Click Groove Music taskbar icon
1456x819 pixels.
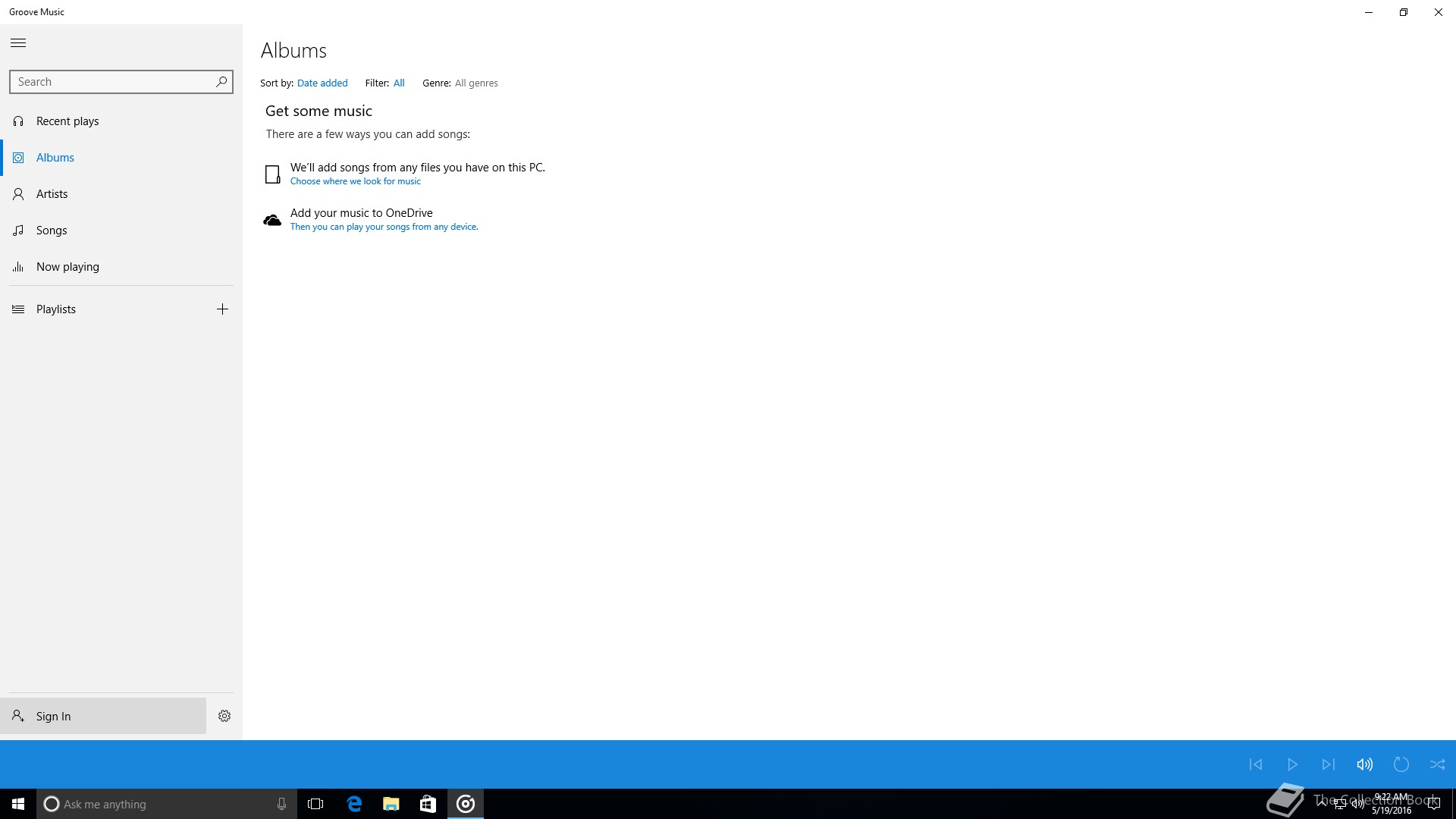click(x=466, y=804)
